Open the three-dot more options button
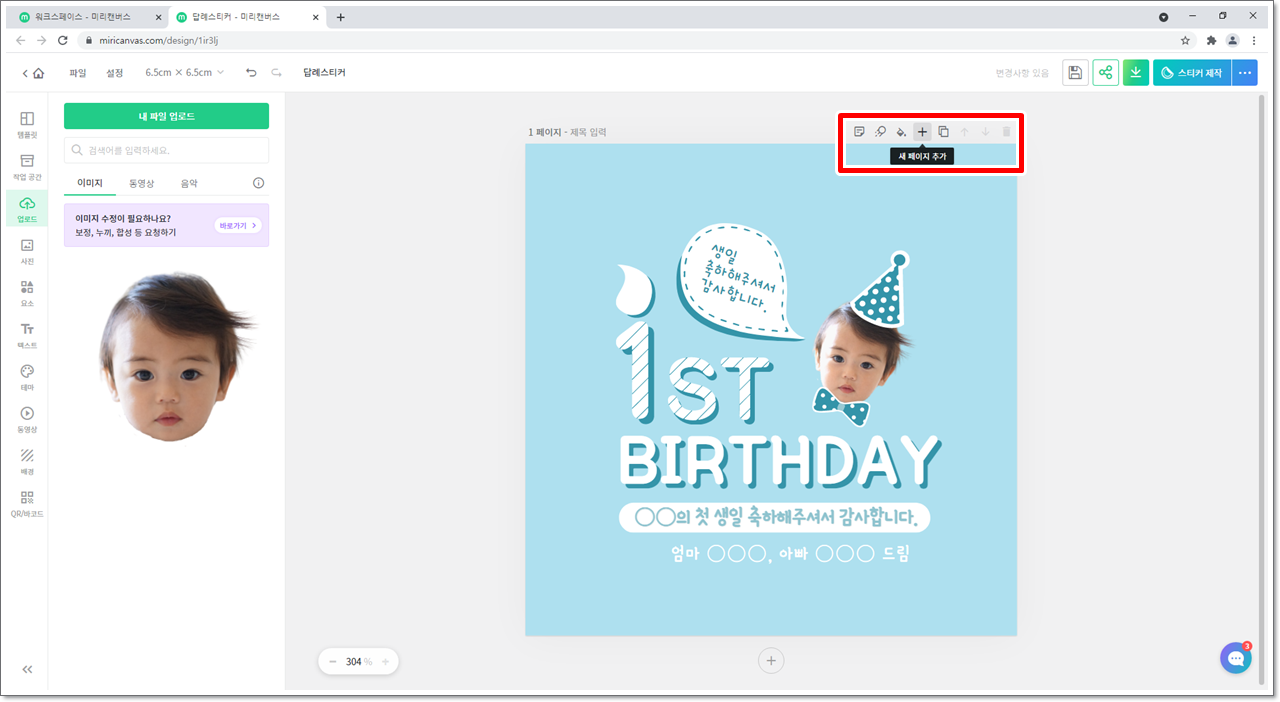The height and width of the screenshot is (702, 1280). (x=1245, y=73)
